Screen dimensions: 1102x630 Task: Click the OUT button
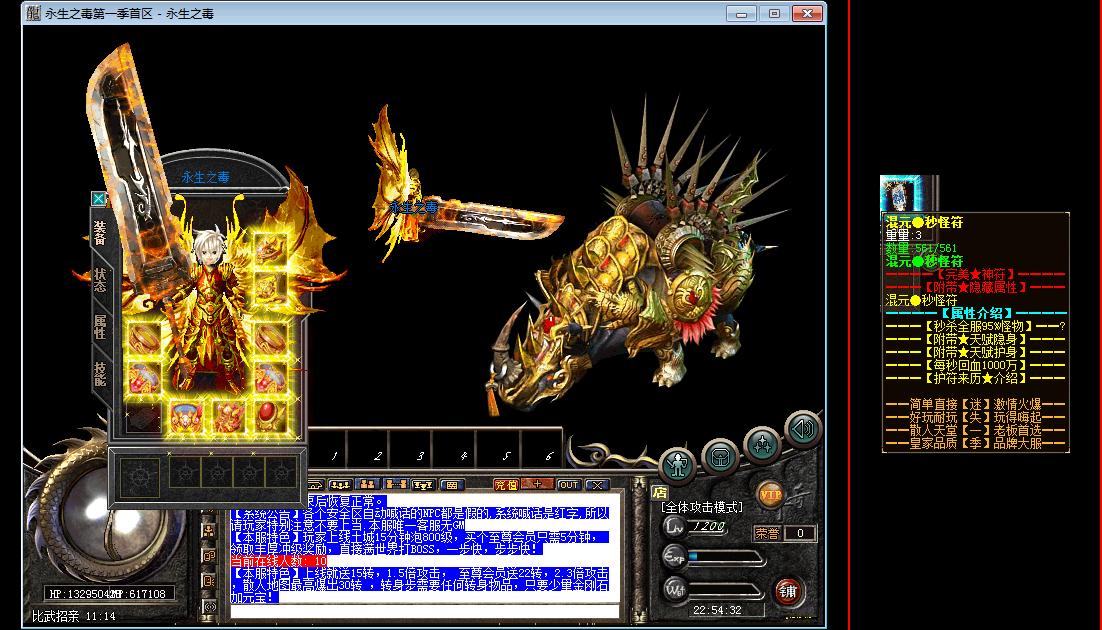point(569,484)
